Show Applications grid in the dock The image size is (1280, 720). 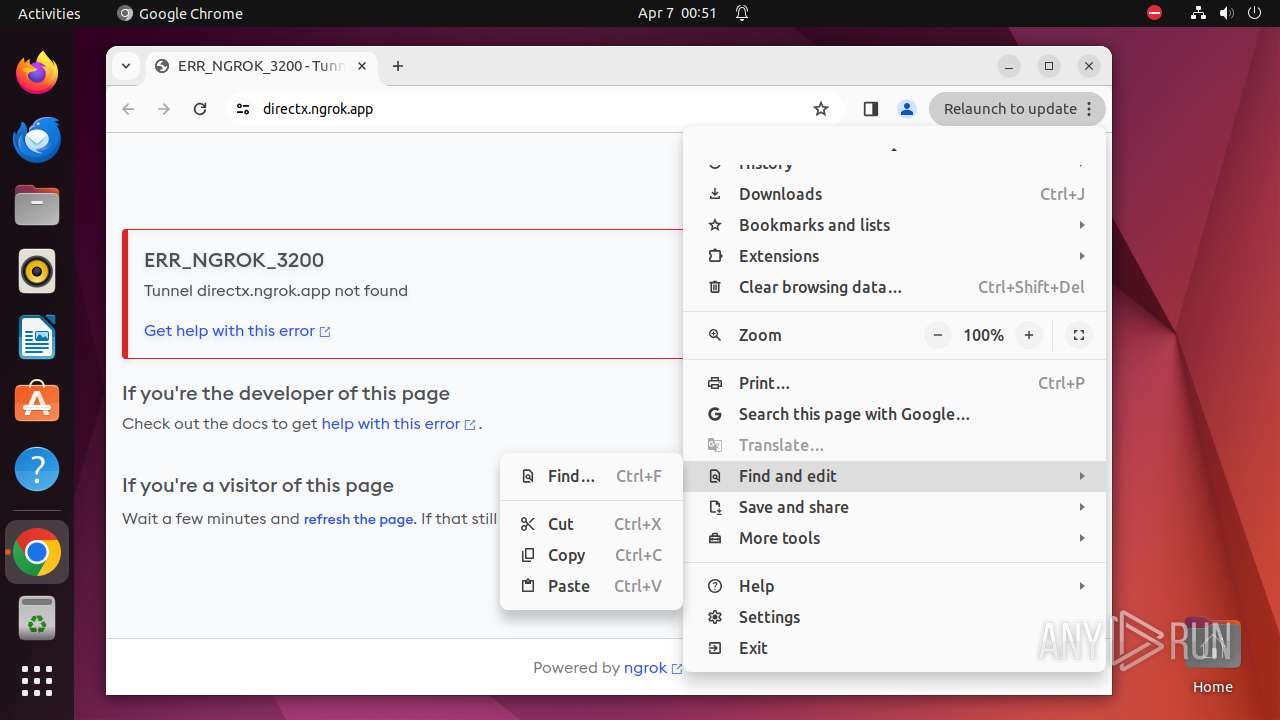coord(37,681)
